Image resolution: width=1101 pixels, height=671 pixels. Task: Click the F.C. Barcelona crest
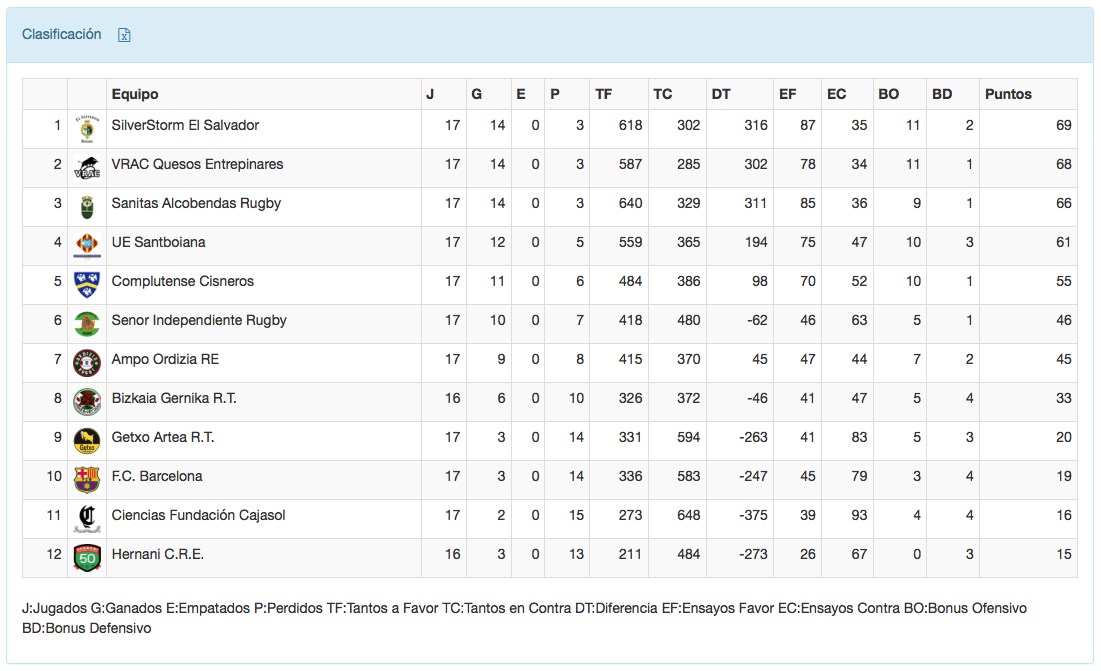[87, 480]
